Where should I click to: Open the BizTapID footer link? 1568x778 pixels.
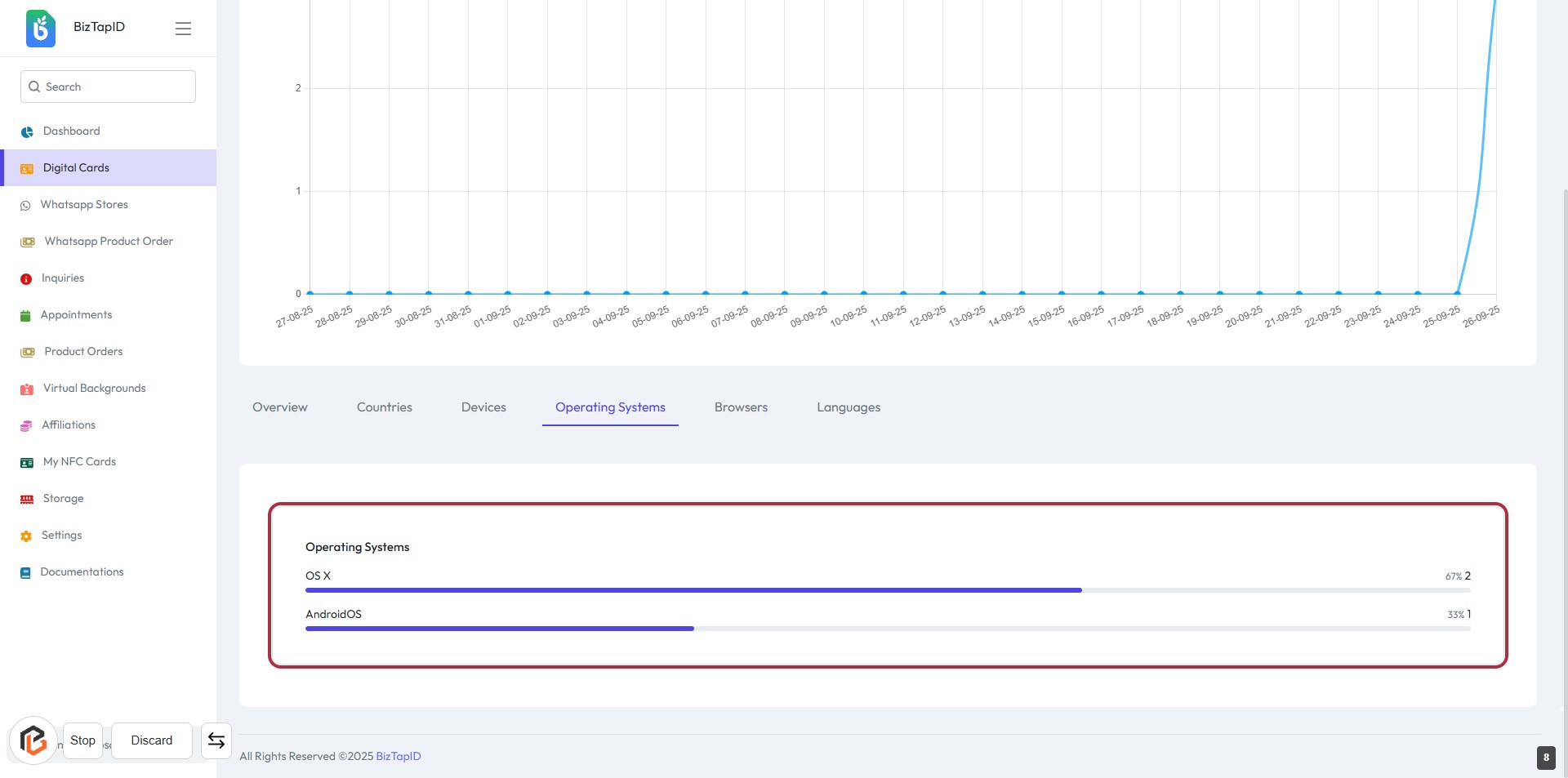[399, 757]
